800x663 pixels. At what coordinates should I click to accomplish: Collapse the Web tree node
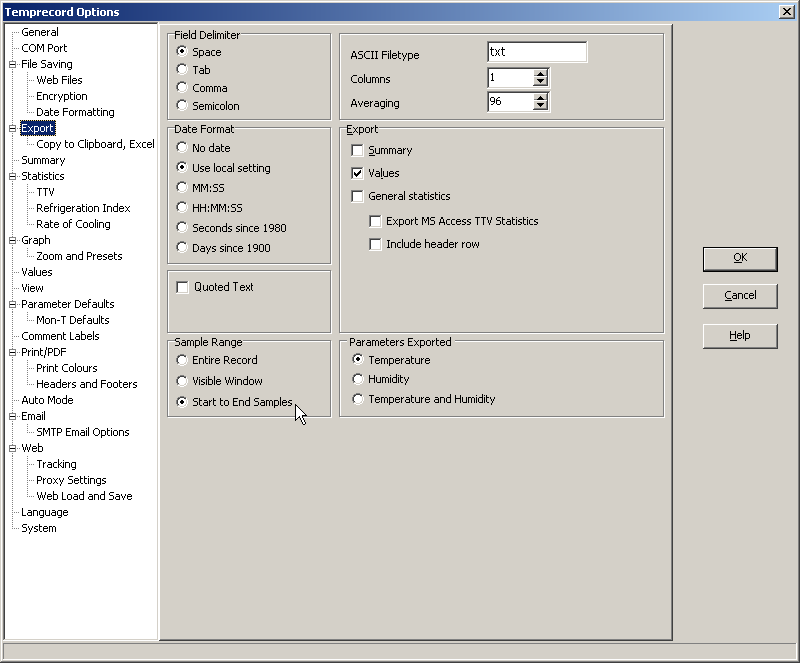12,448
